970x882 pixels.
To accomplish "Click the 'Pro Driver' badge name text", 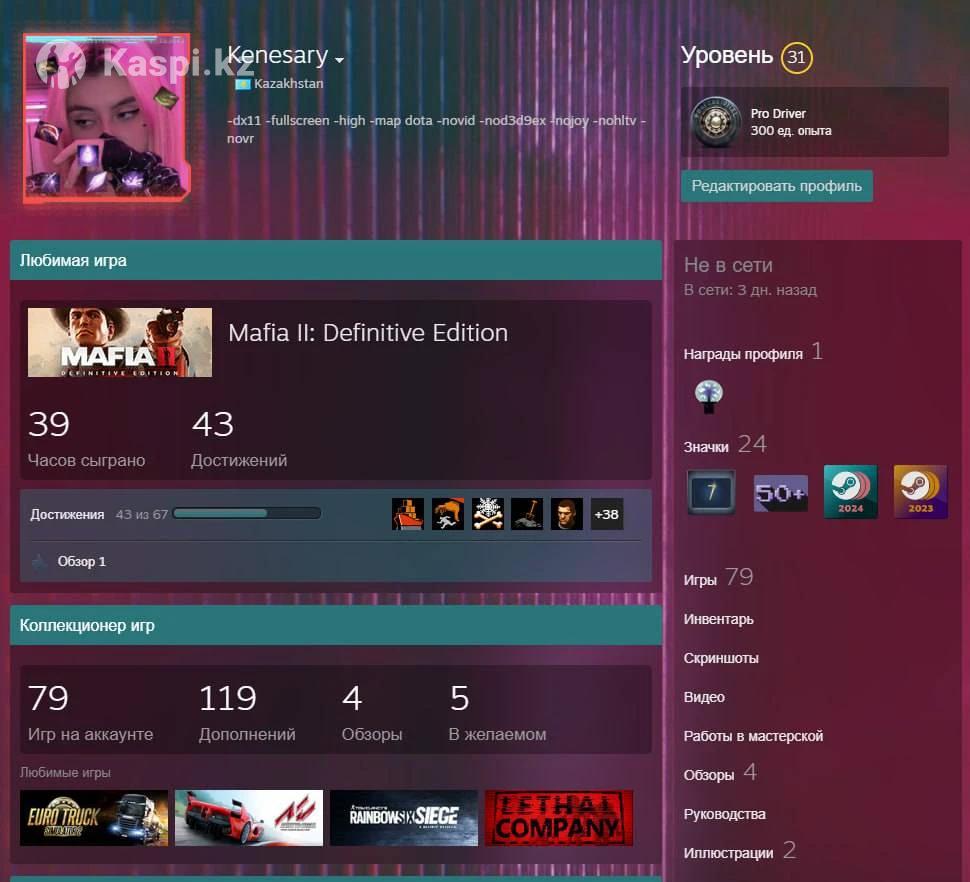I will 778,114.
